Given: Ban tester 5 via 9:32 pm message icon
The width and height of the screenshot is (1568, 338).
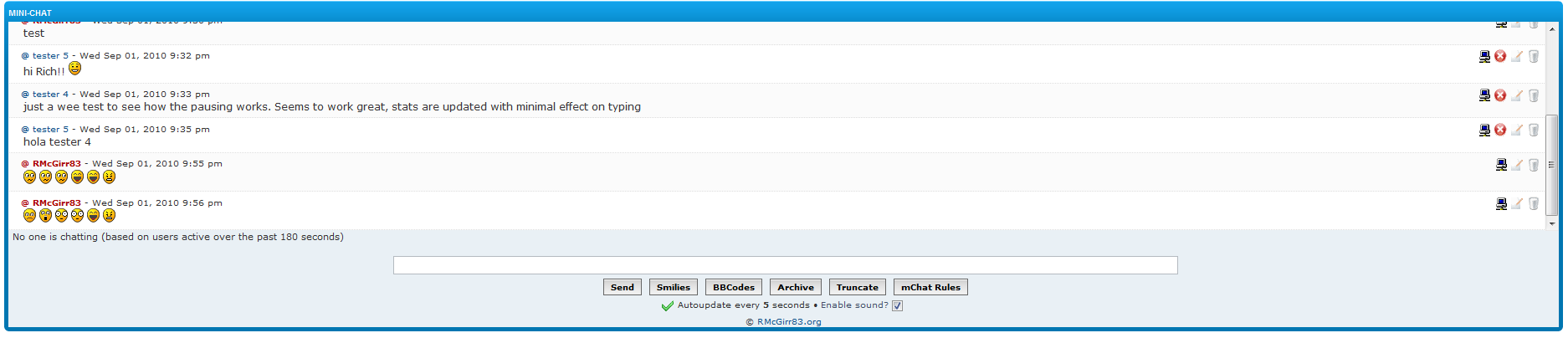Looking at the screenshot, I should (1500, 57).
